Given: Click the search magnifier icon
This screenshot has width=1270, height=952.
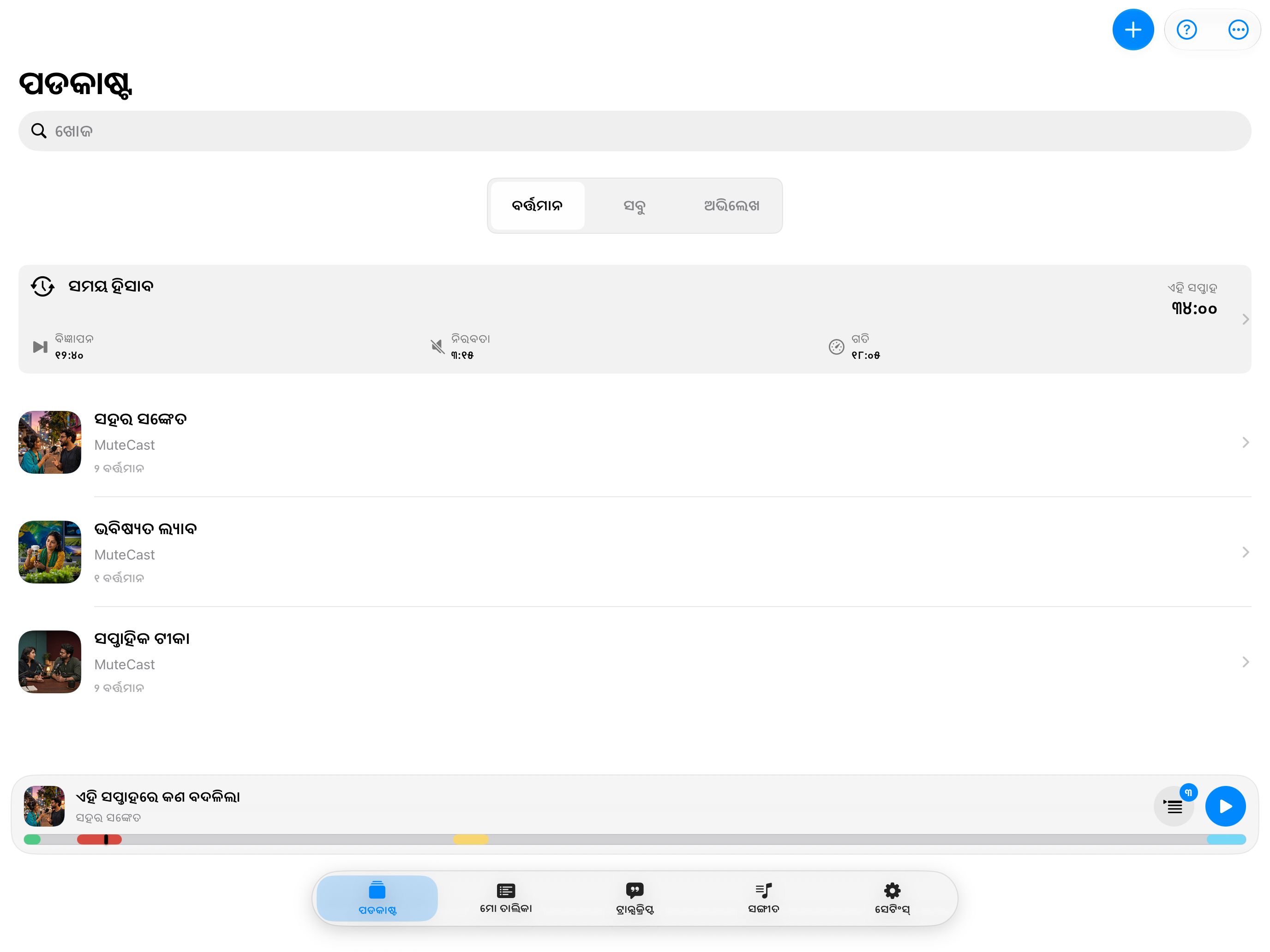Looking at the screenshot, I should point(38,131).
